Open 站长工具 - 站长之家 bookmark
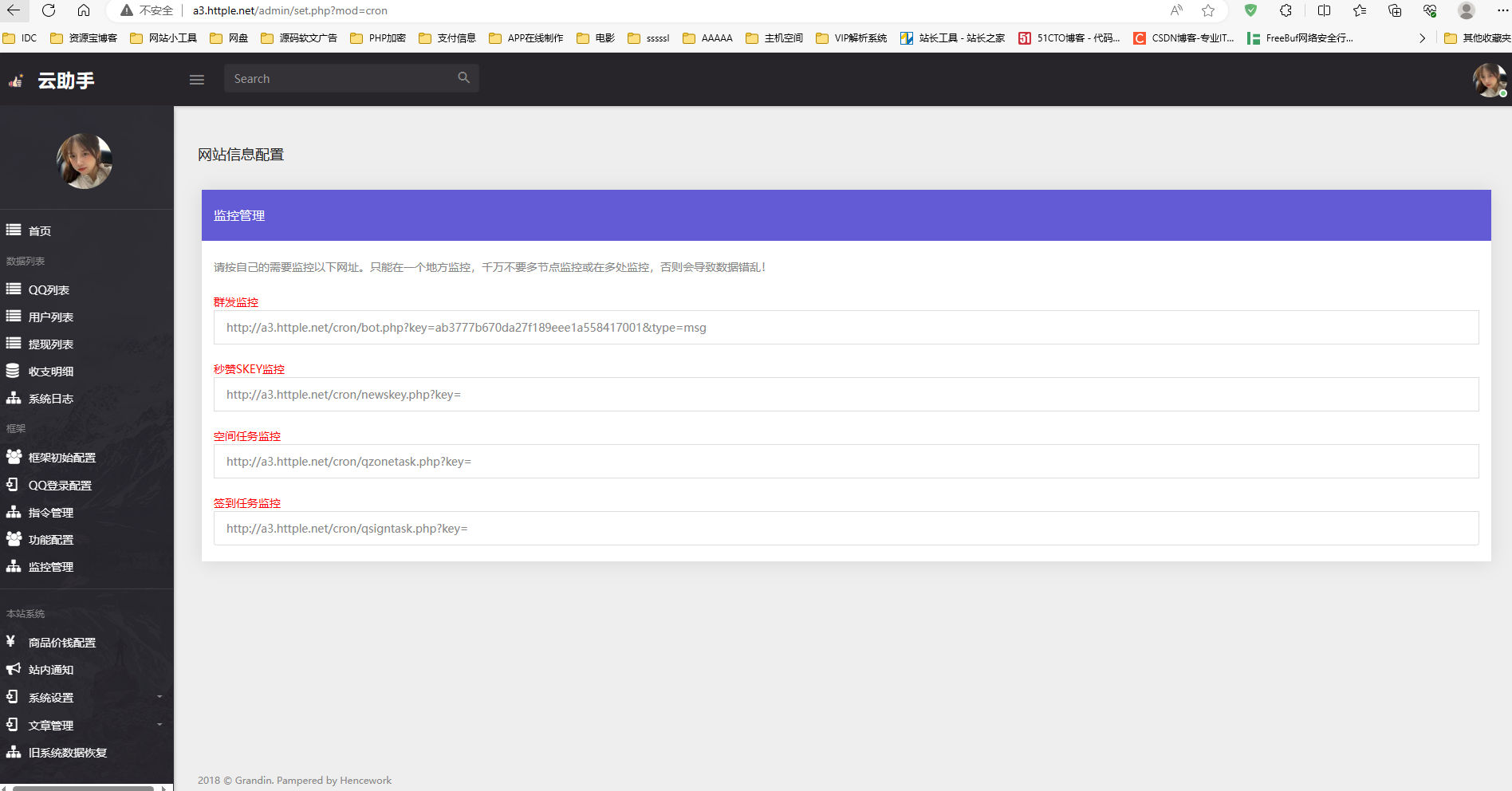 953,37
